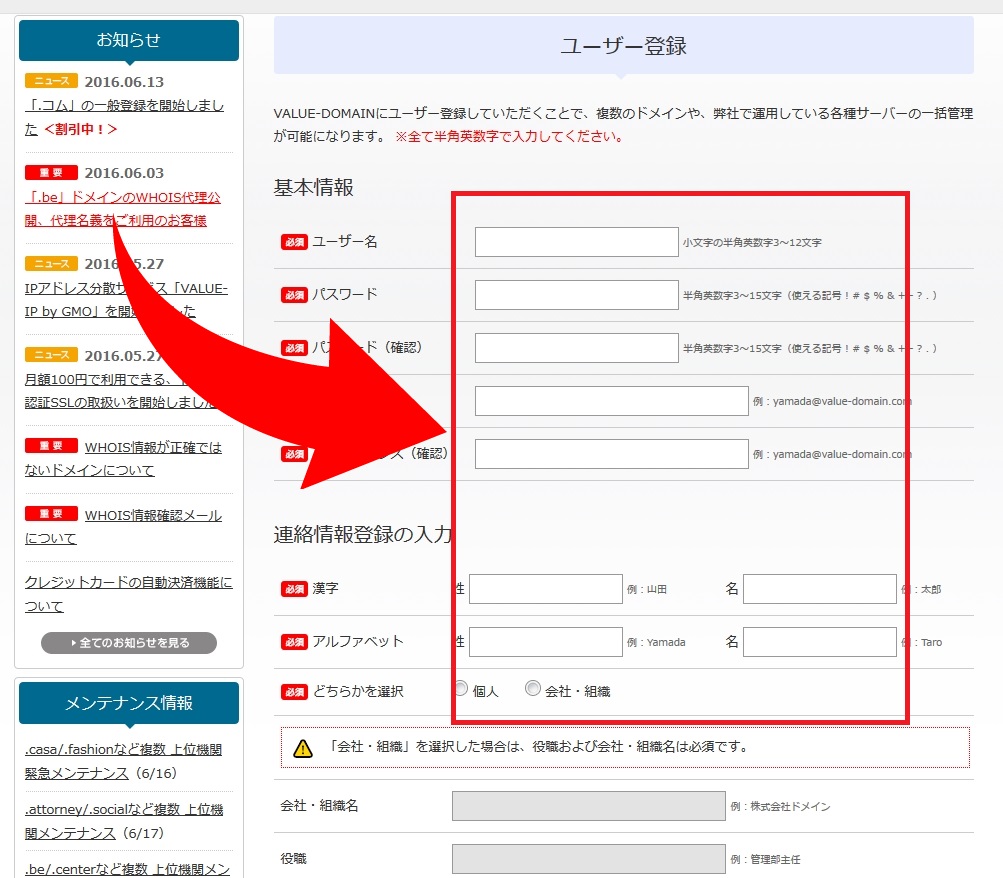This screenshot has width=1003, height=878.
Task: Click the 全てのお知らせを見る button
Action: pyautogui.click(x=129, y=643)
